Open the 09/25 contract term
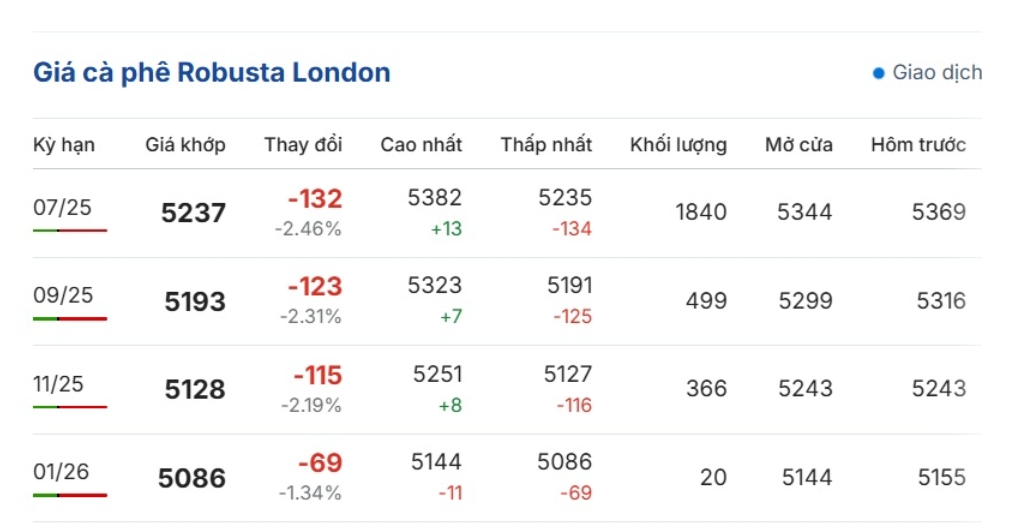Screen dimensions: 1031x527 coord(63,295)
